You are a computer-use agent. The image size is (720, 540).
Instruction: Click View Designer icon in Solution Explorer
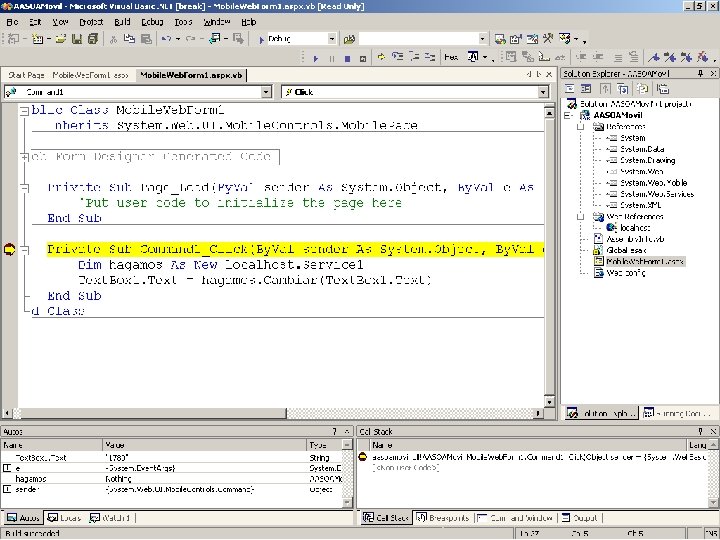(x=586, y=89)
